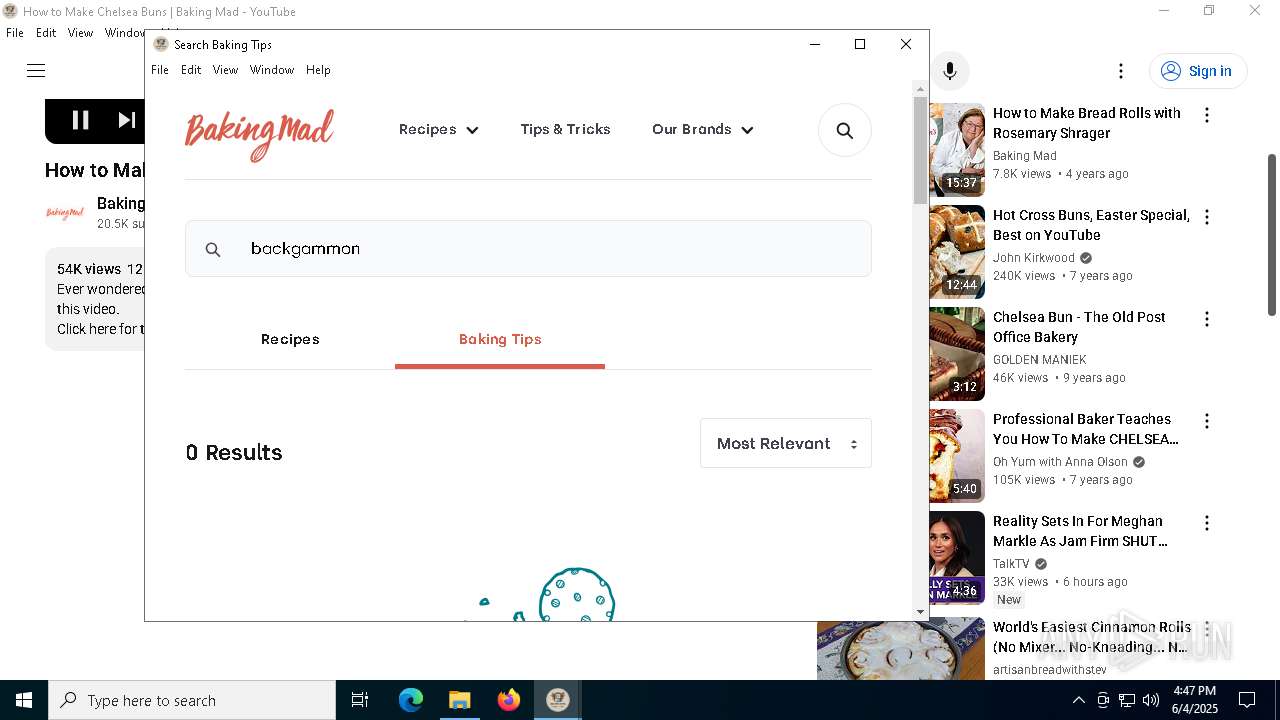1280x720 pixels.
Task: Open View menu in the YouTube window
Action: [x=80, y=33]
